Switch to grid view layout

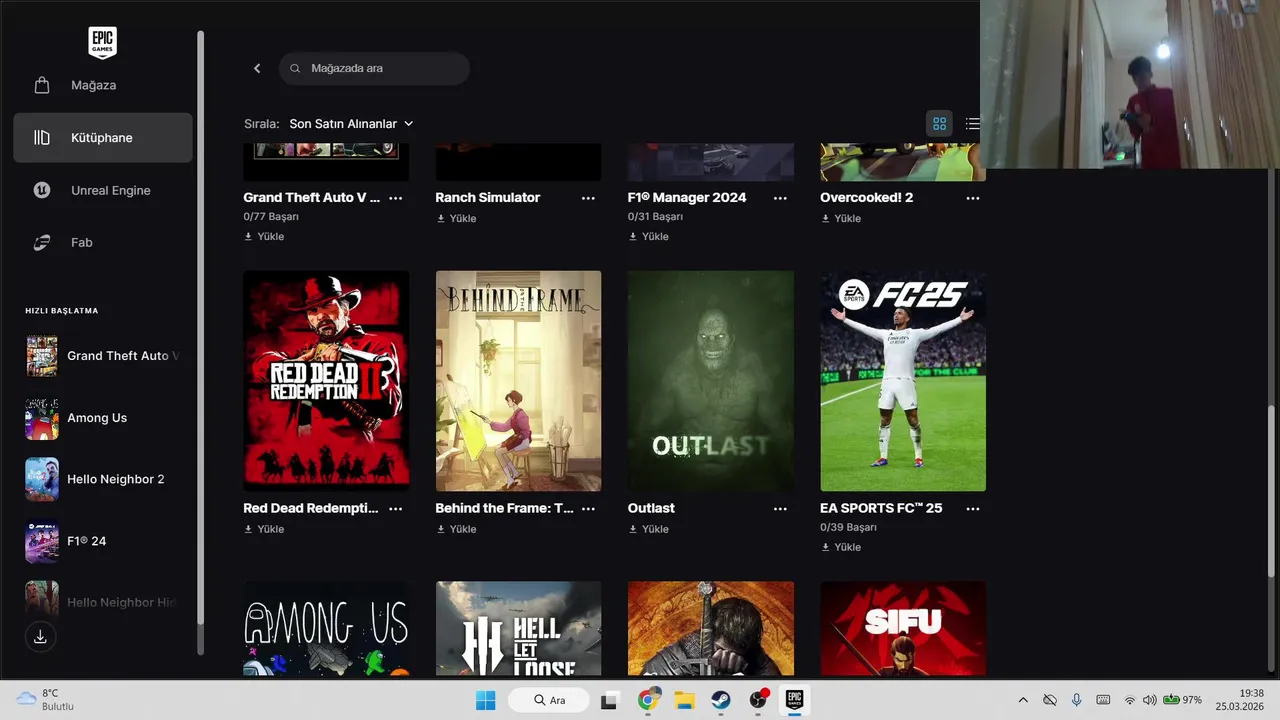pos(939,124)
